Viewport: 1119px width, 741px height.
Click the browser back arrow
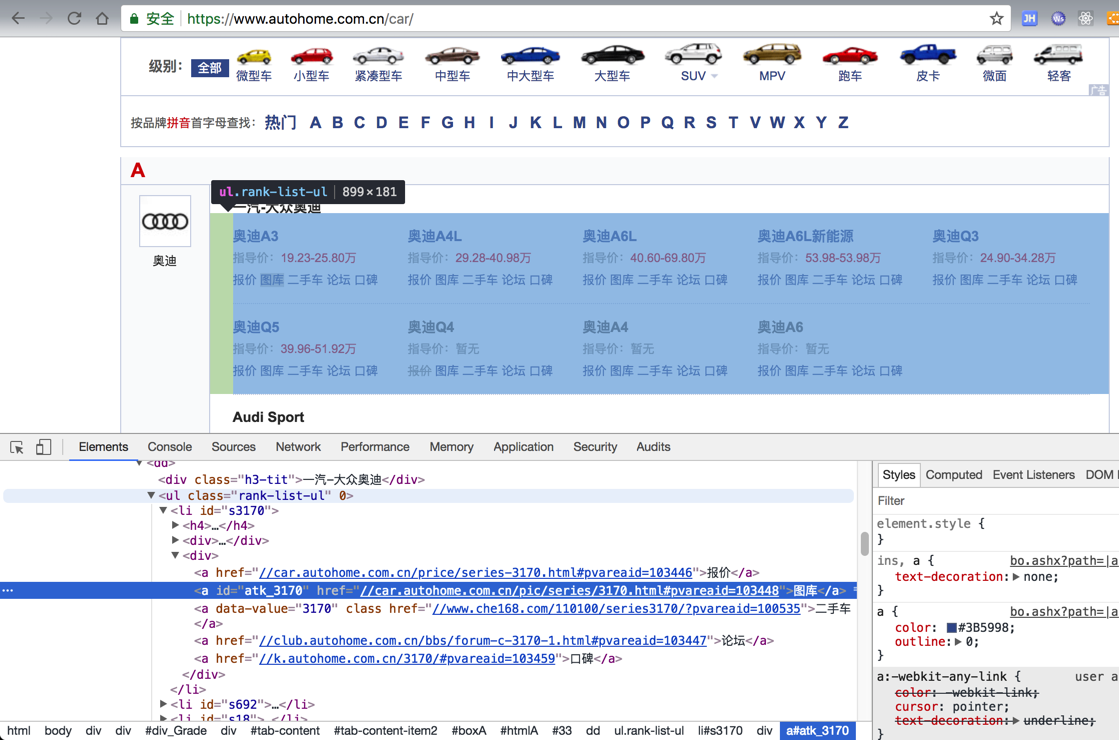tap(19, 19)
